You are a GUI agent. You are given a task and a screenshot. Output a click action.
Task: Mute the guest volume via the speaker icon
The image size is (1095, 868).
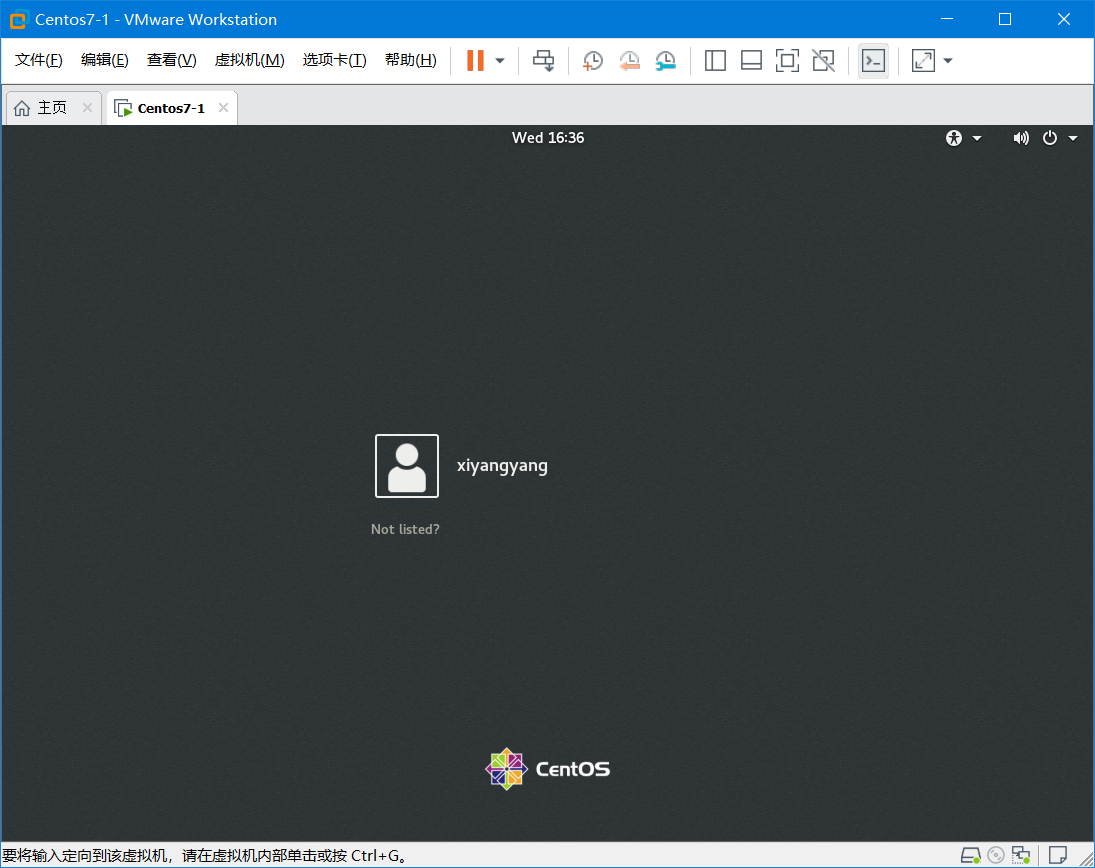pos(1021,137)
